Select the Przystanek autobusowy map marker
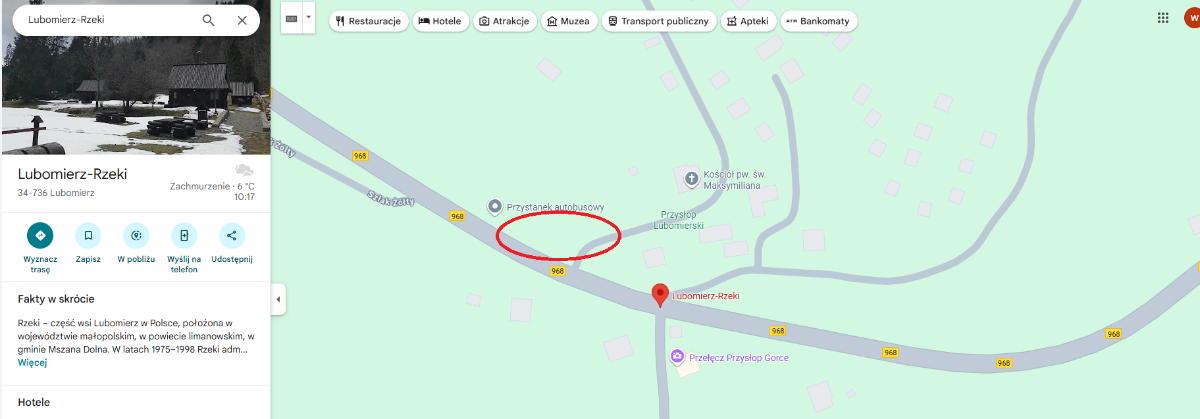The width and height of the screenshot is (1200, 419). (x=494, y=207)
